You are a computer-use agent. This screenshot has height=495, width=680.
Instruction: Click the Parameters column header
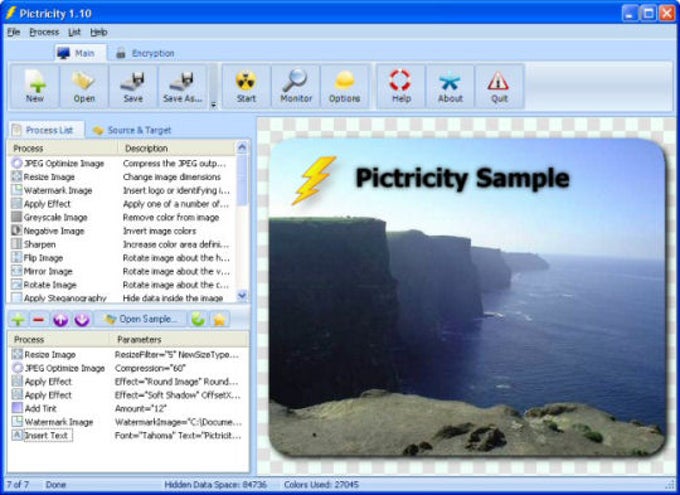tap(180, 339)
